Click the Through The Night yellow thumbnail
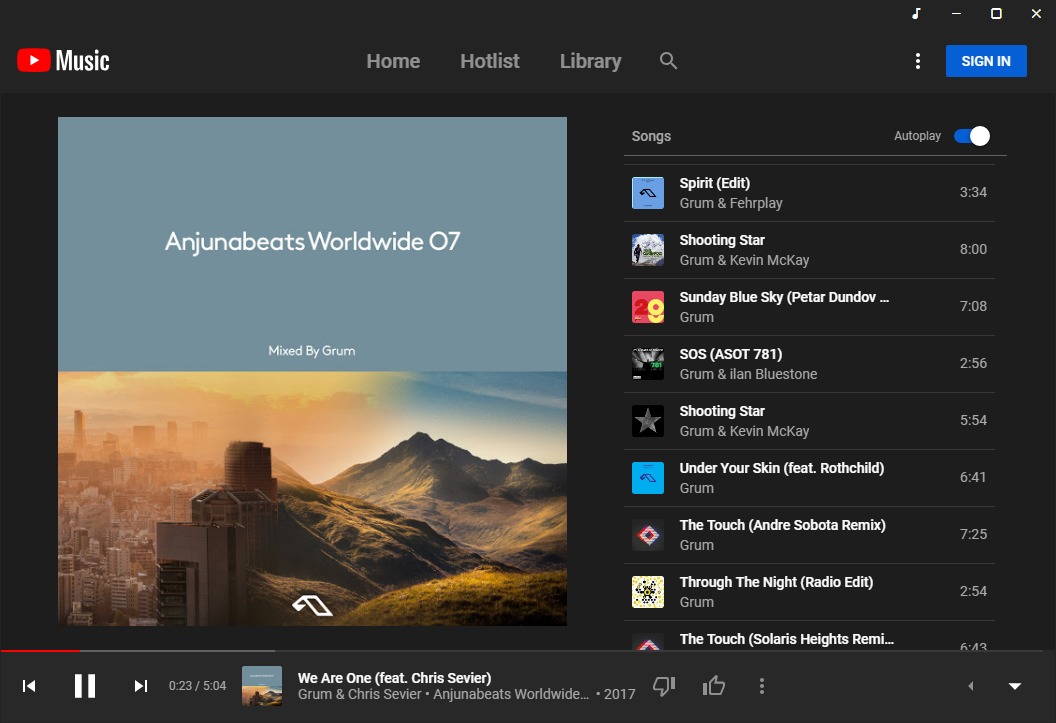 [648, 592]
